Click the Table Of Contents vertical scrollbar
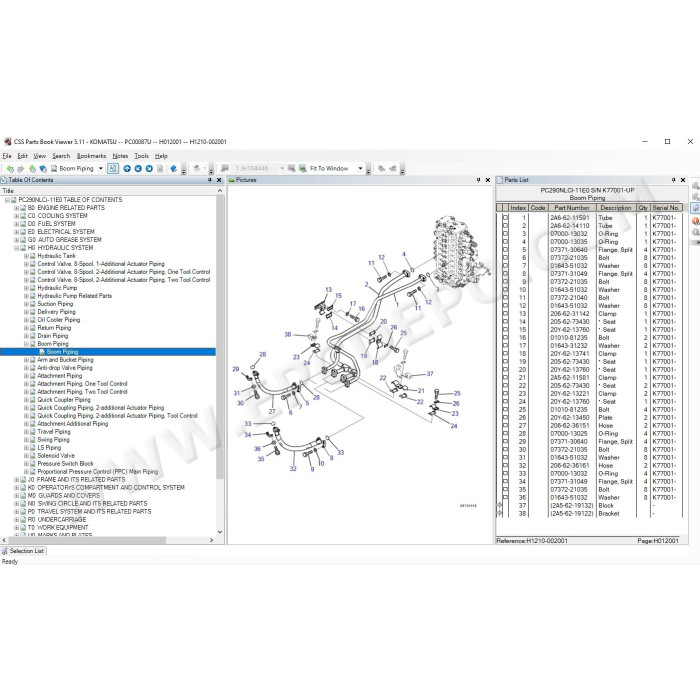 point(220,337)
